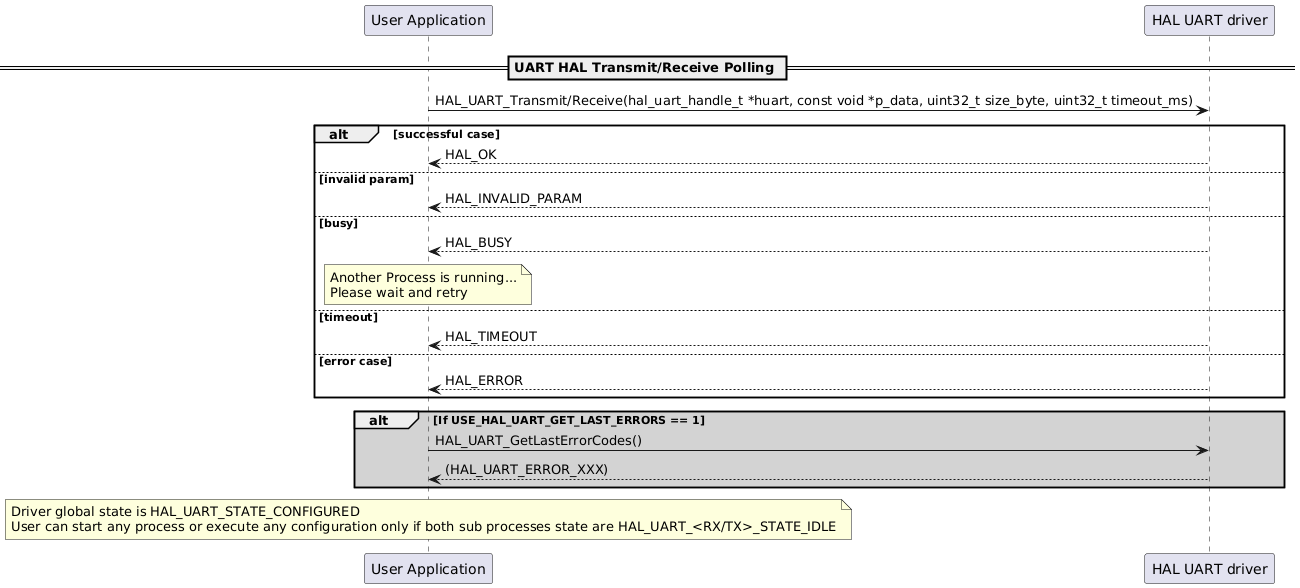Click the Driver global state note
Image resolution: width=1300 pixels, height=588 pixels.
coord(425,518)
